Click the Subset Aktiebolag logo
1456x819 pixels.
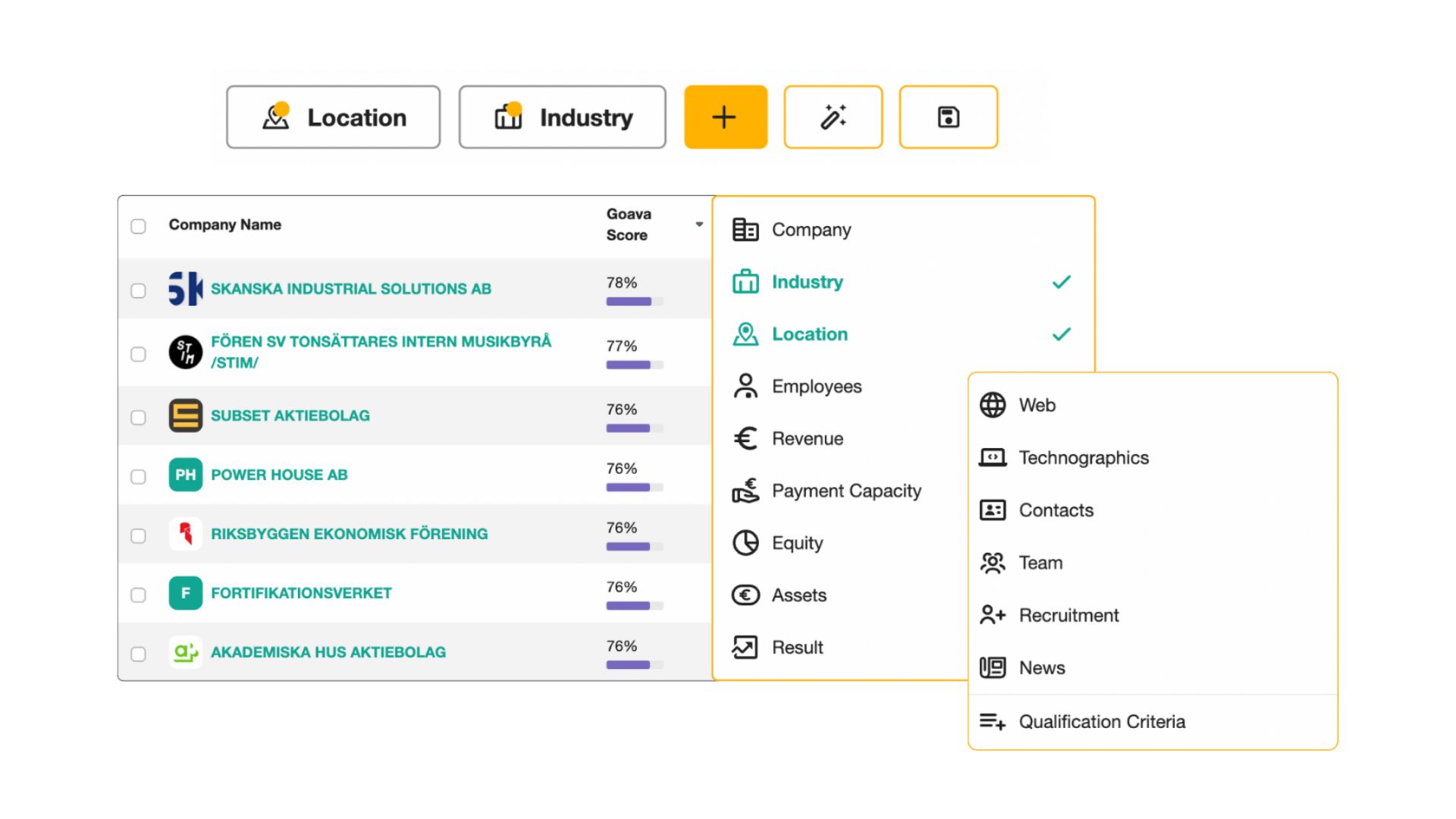185,416
